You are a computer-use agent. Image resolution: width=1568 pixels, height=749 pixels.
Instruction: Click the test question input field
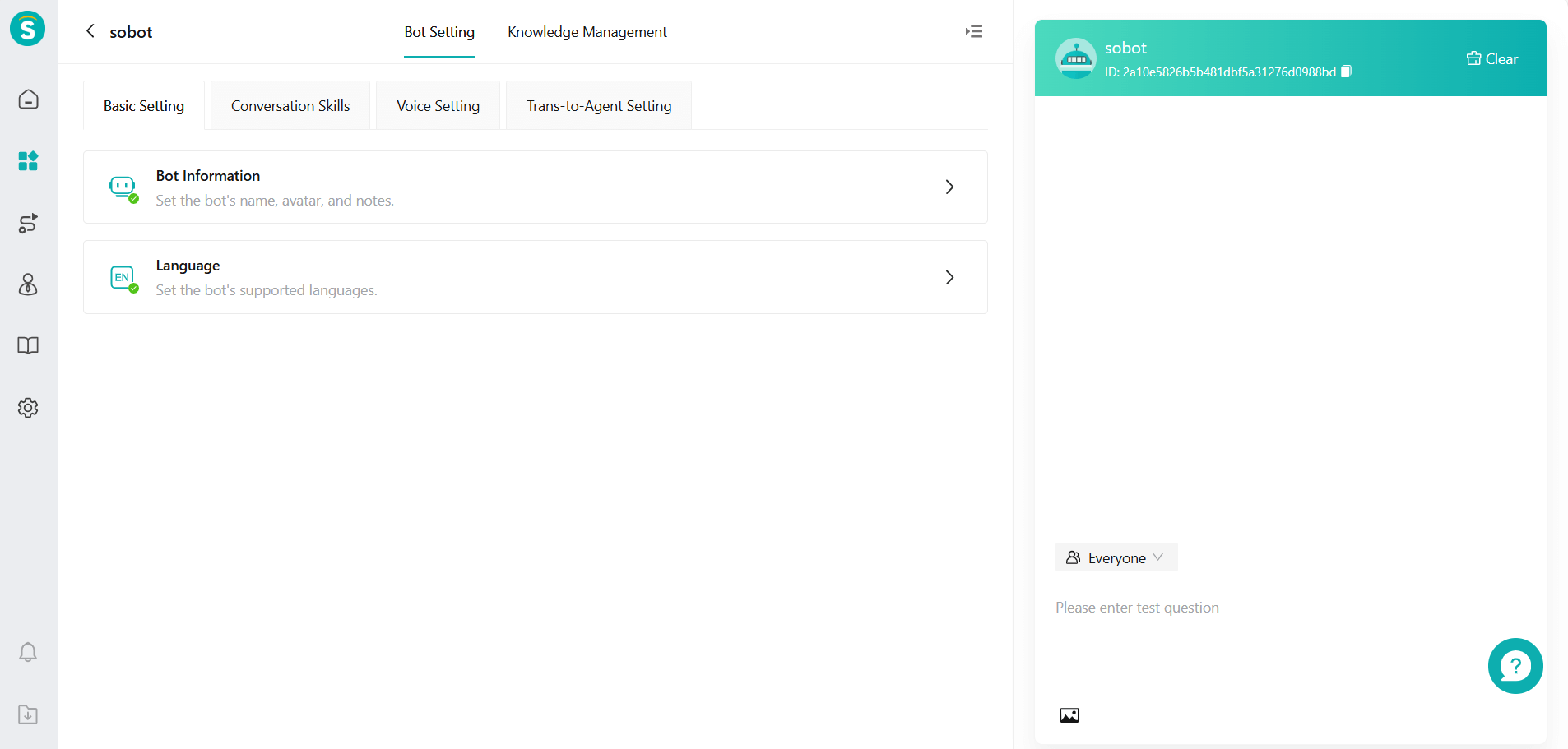pos(1290,641)
